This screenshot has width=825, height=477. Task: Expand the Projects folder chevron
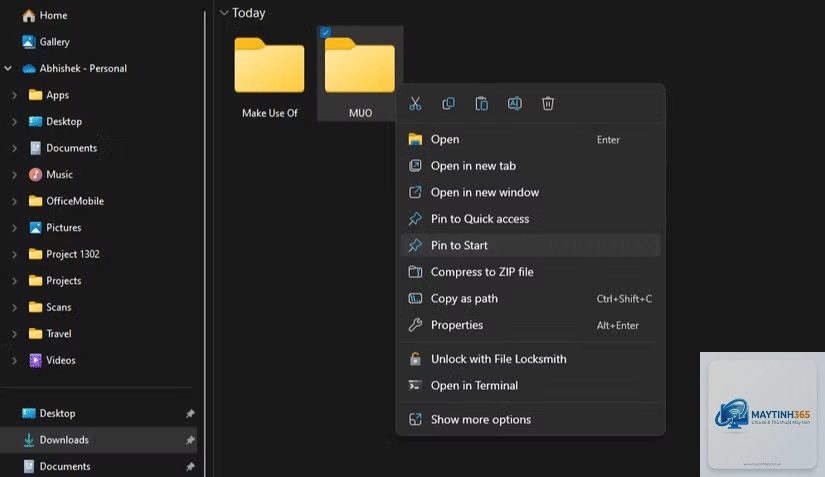click(15, 281)
